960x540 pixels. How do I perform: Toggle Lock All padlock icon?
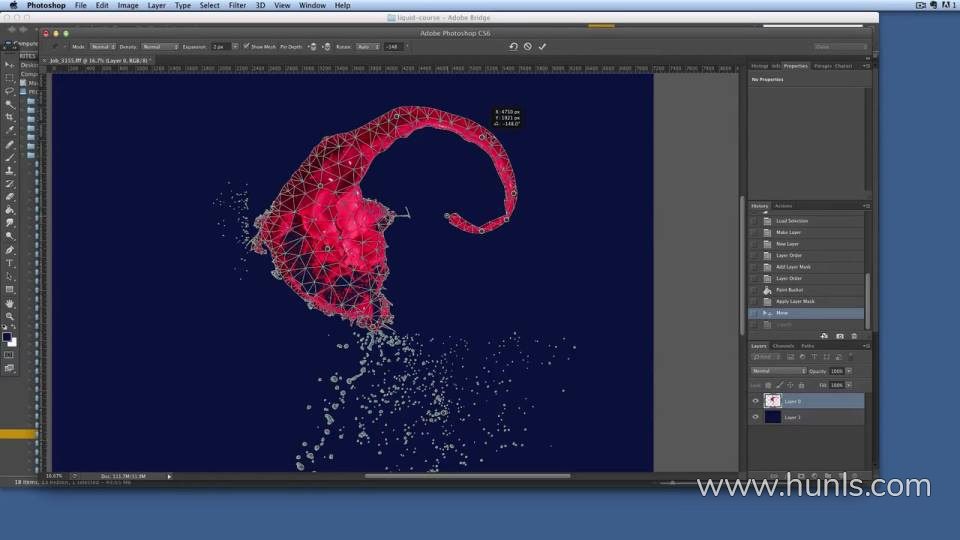coord(801,385)
